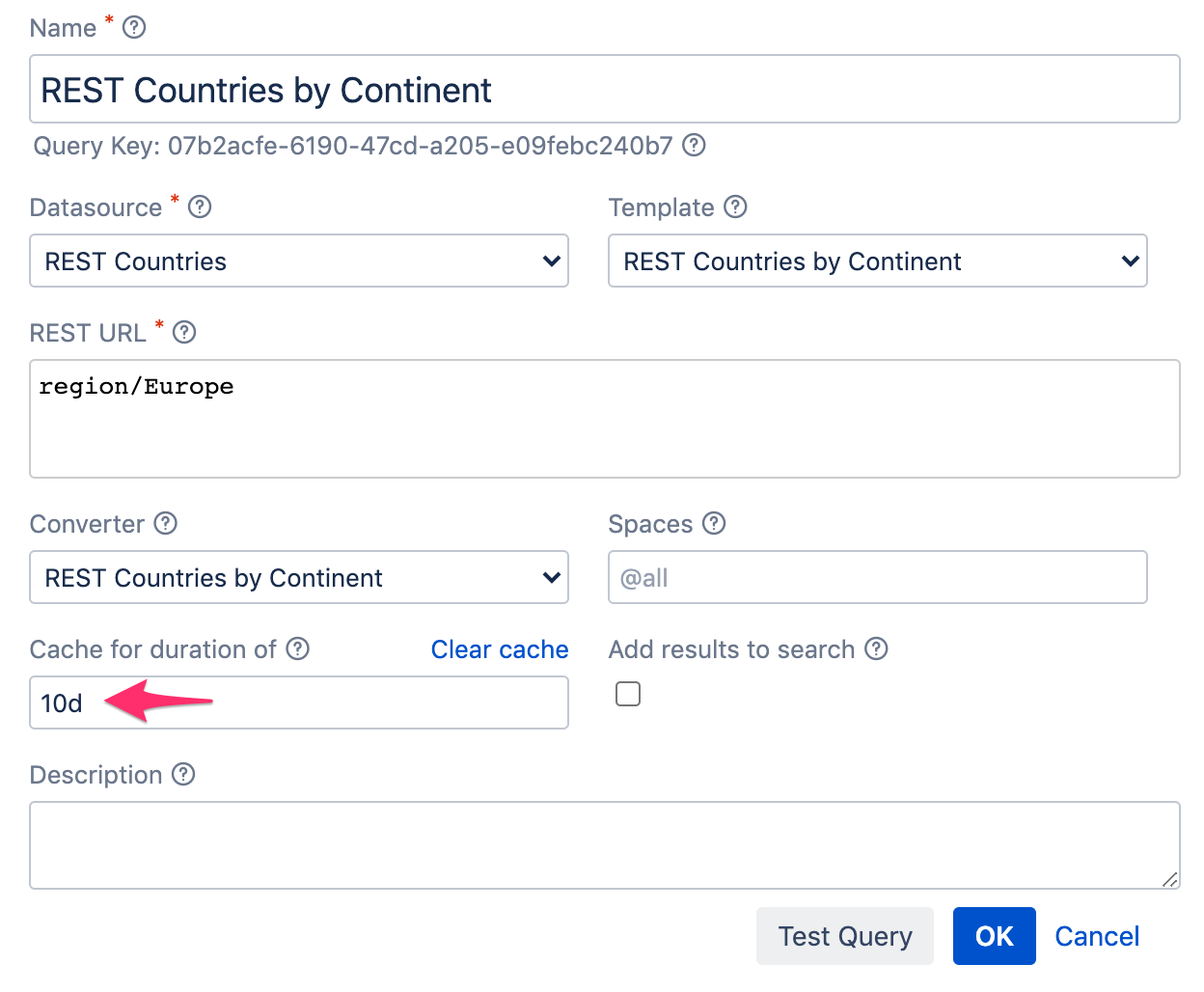Click the Description help icon

(183, 774)
